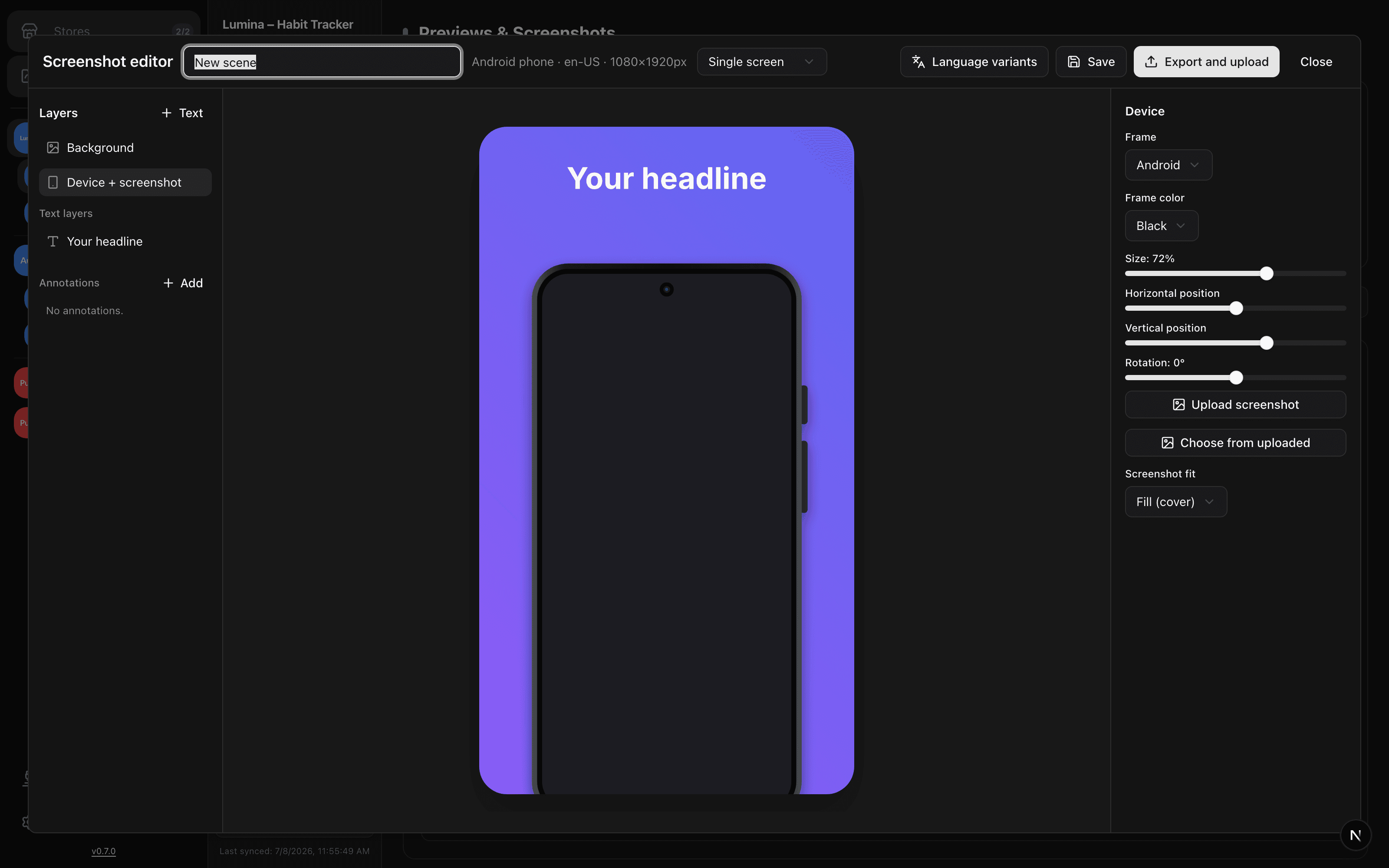1389x868 pixels.
Task: Click Upload screenshot button
Action: coord(1235,405)
